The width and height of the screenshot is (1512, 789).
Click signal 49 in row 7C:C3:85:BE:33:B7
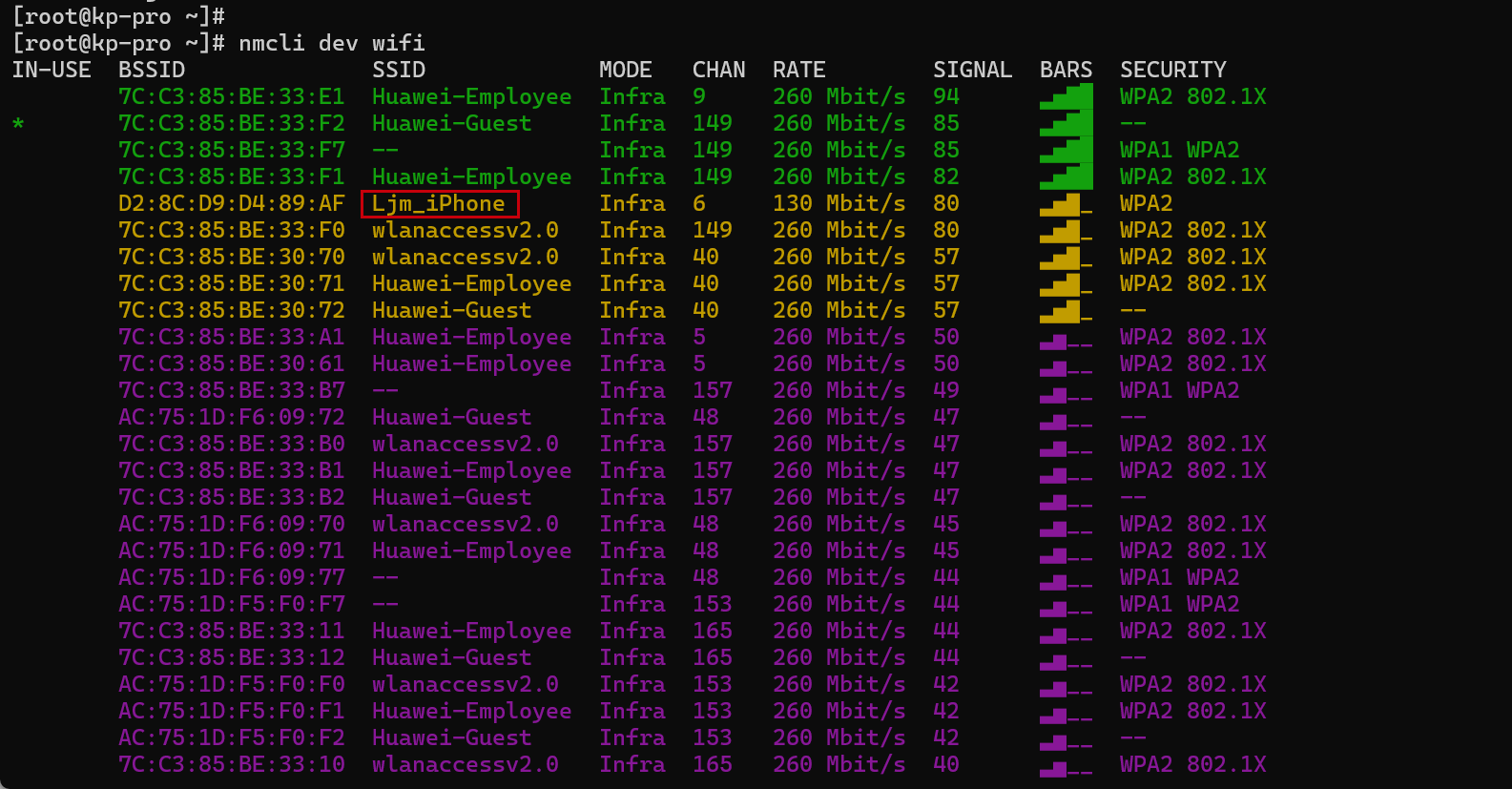coord(946,390)
